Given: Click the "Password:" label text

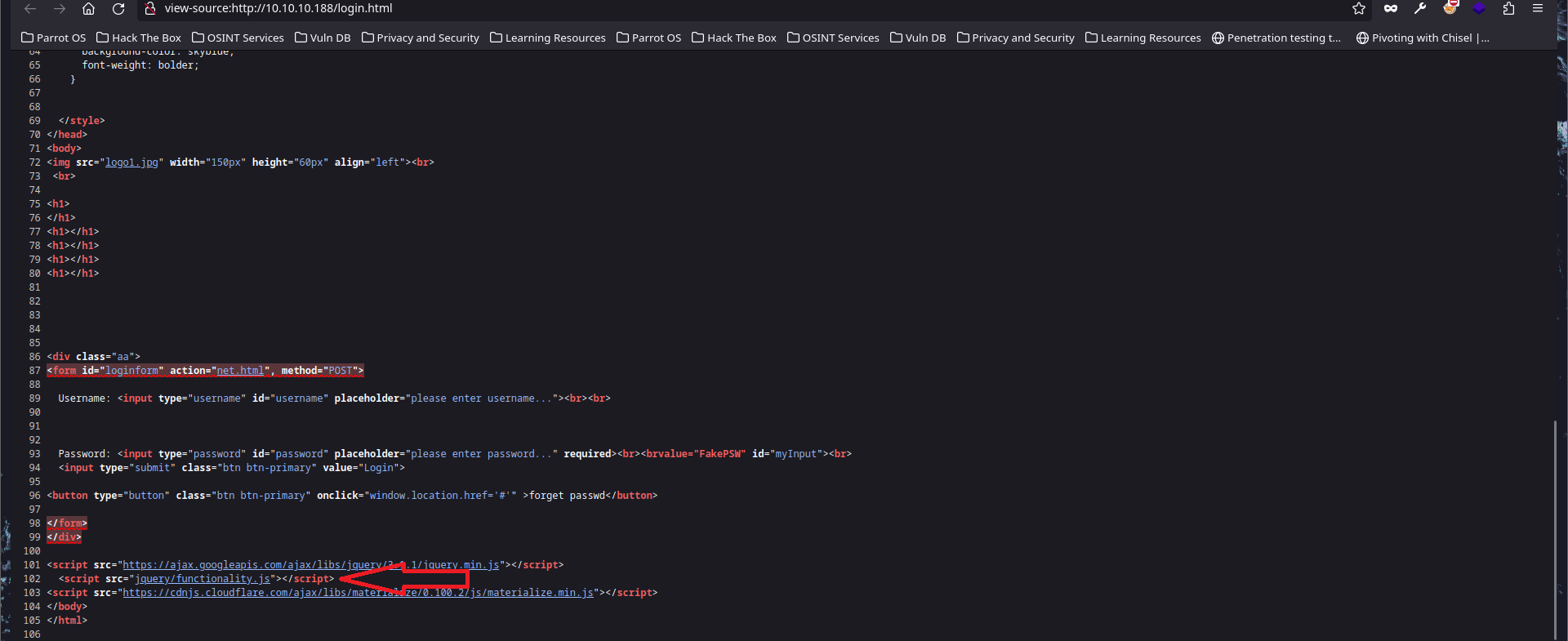Looking at the screenshot, I should coord(85,454).
